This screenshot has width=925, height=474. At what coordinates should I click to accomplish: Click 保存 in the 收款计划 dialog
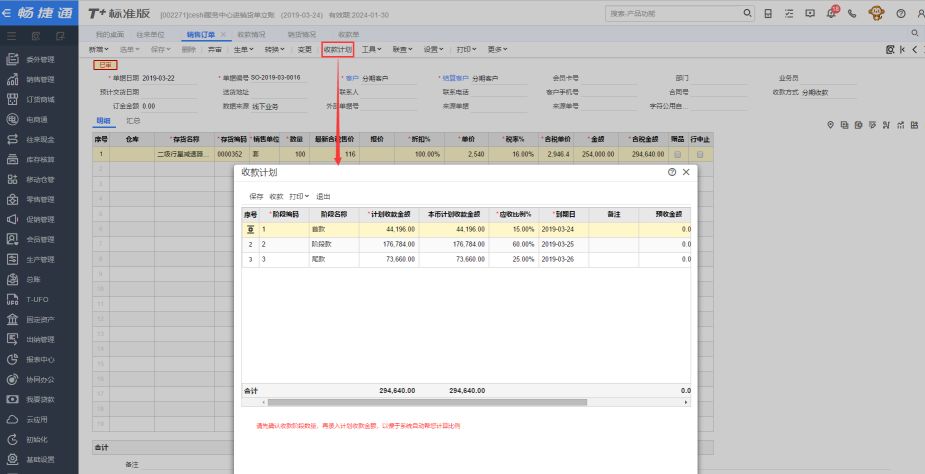tap(256, 196)
